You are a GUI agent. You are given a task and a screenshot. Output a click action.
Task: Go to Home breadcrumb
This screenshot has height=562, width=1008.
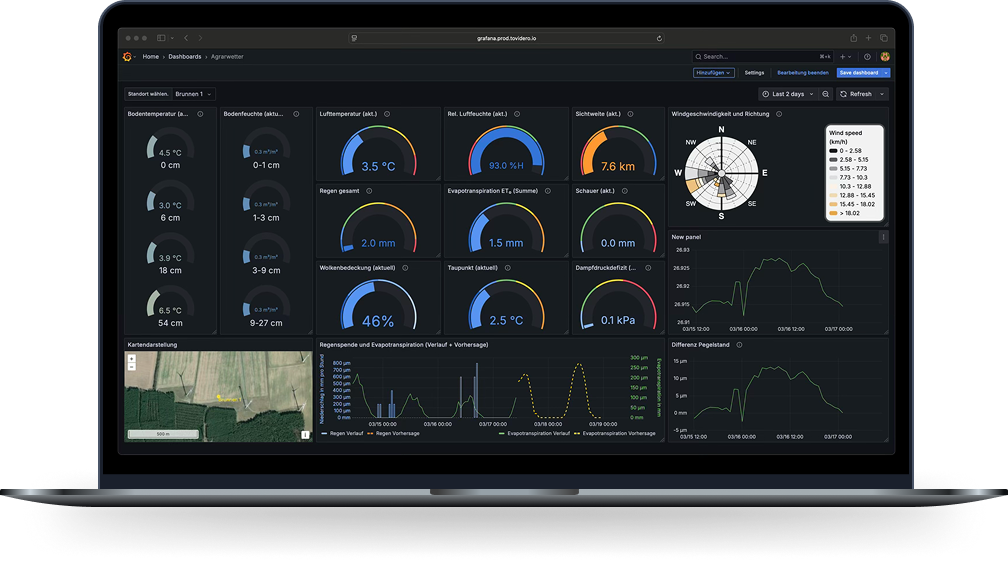click(x=150, y=57)
